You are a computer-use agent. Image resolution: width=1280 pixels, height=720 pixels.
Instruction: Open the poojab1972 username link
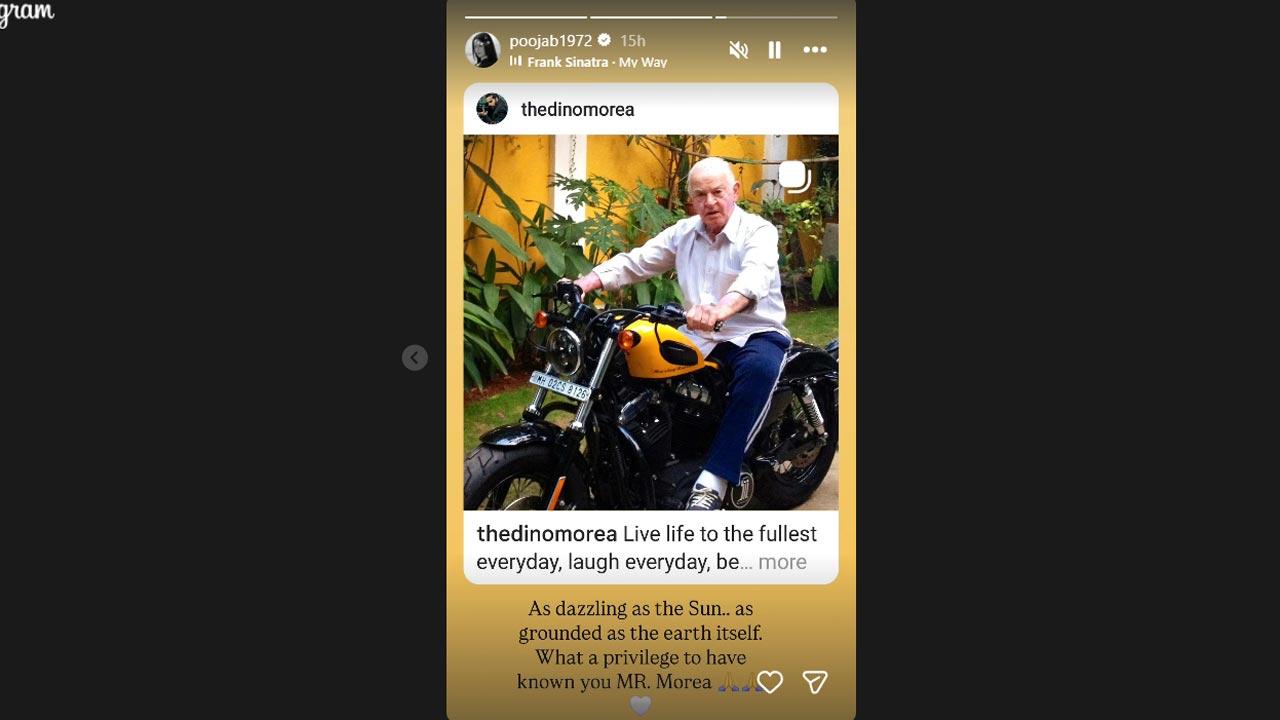(550, 41)
